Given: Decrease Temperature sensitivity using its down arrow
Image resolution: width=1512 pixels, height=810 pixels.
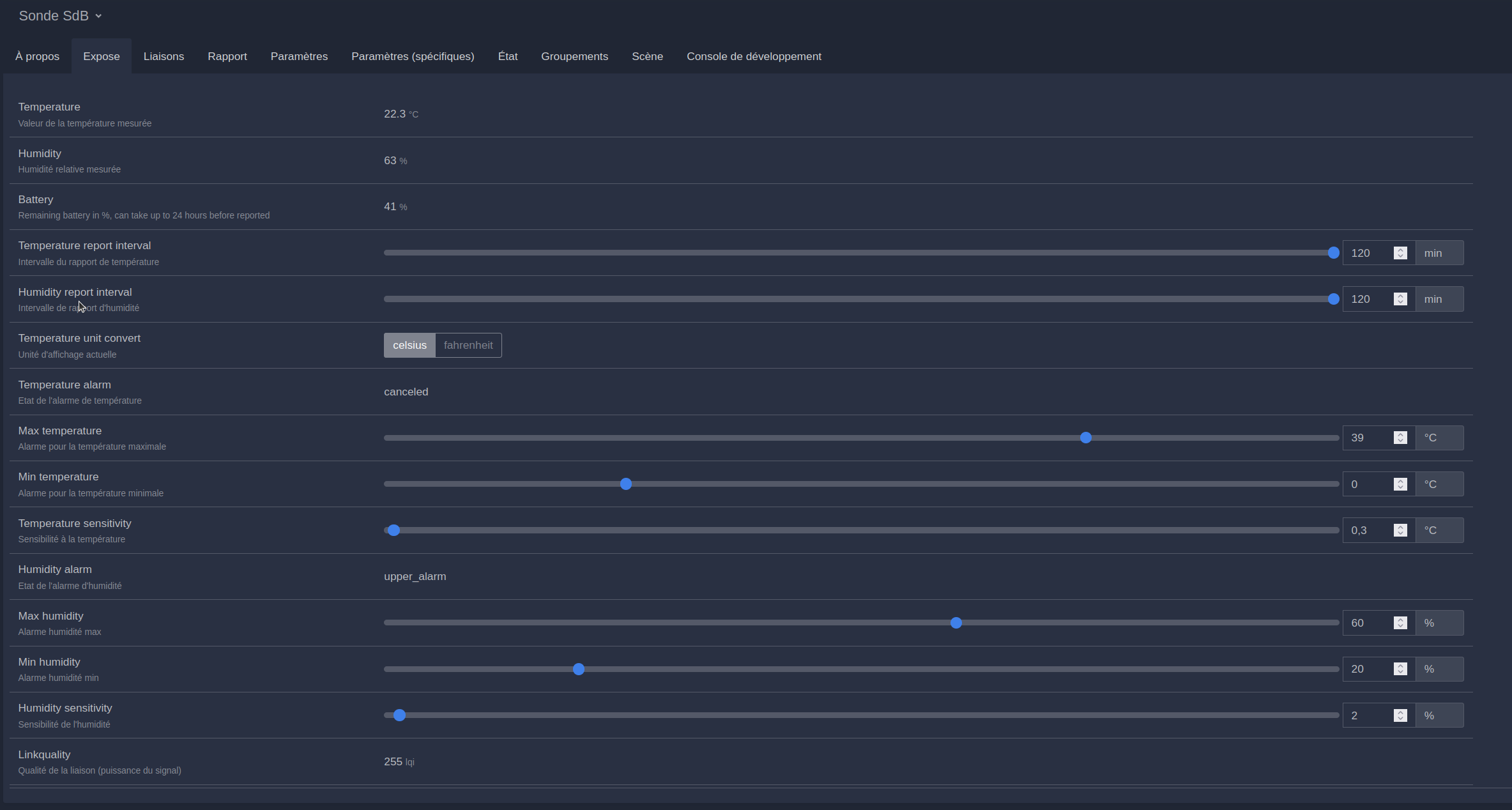Looking at the screenshot, I should pos(1400,533).
